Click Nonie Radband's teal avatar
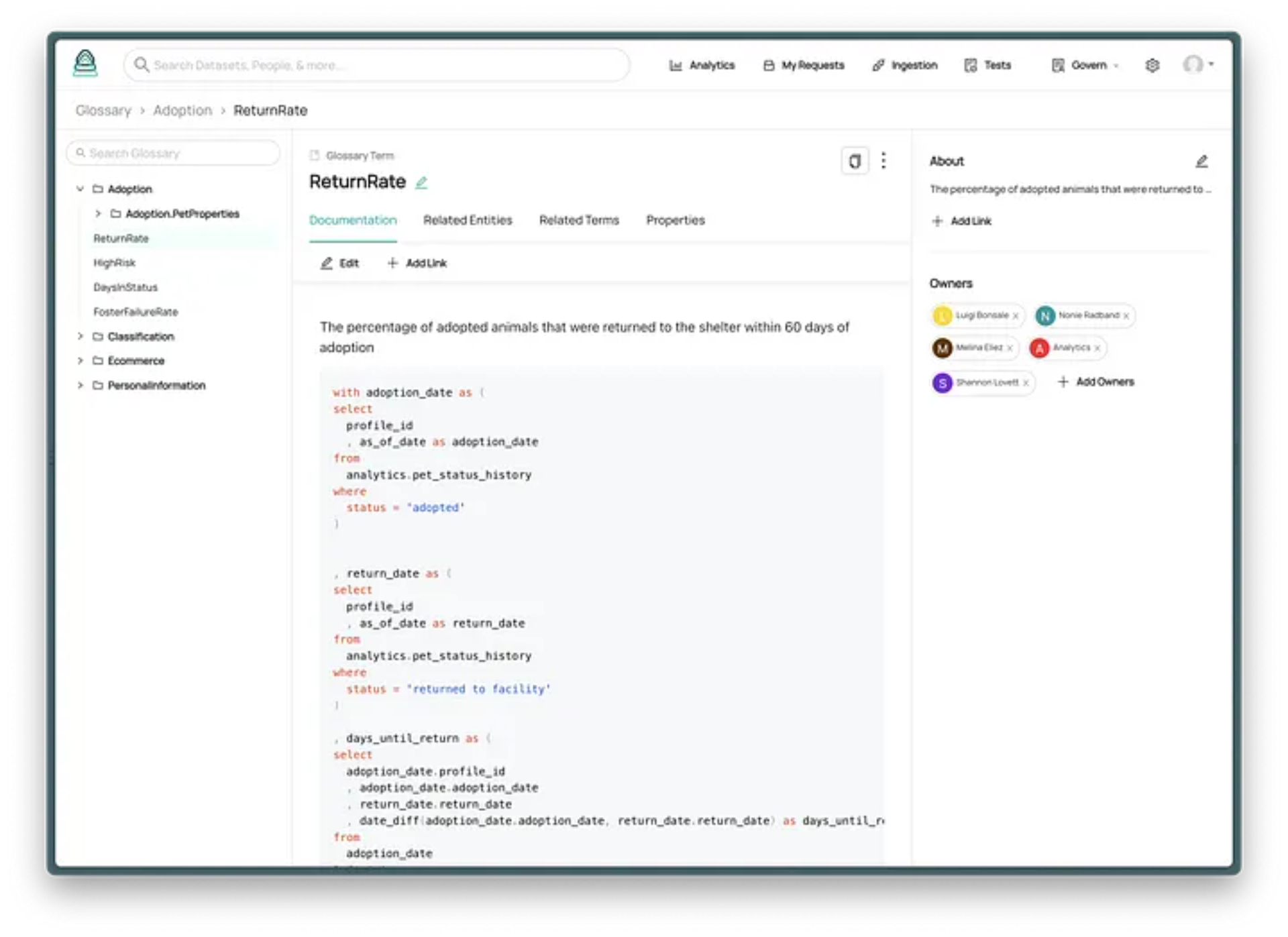The width and height of the screenshot is (1288, 937). click(x=1045, y=315)
